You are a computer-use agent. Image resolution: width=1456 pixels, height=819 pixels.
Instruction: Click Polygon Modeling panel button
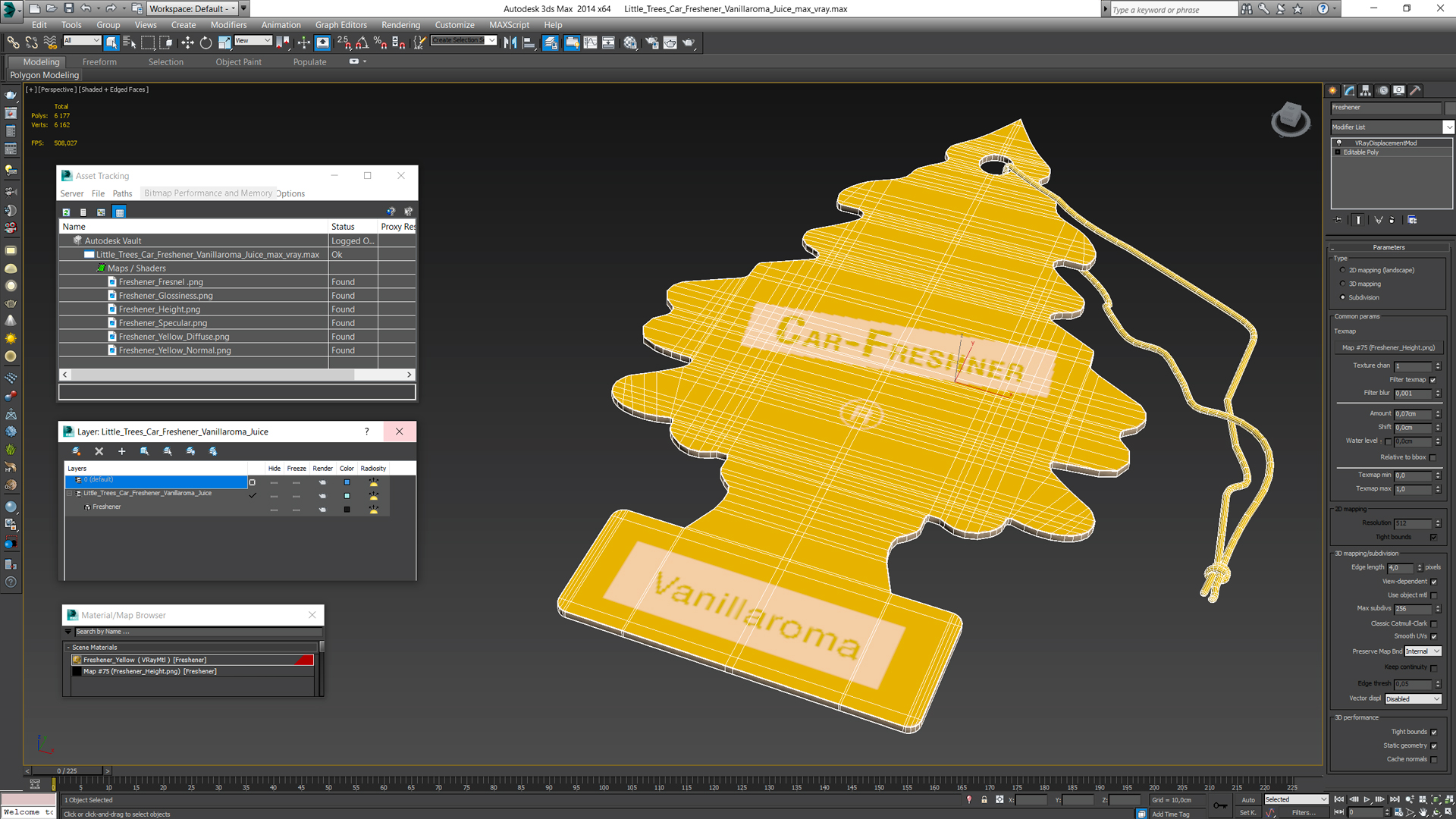click(x=44, y=75)
